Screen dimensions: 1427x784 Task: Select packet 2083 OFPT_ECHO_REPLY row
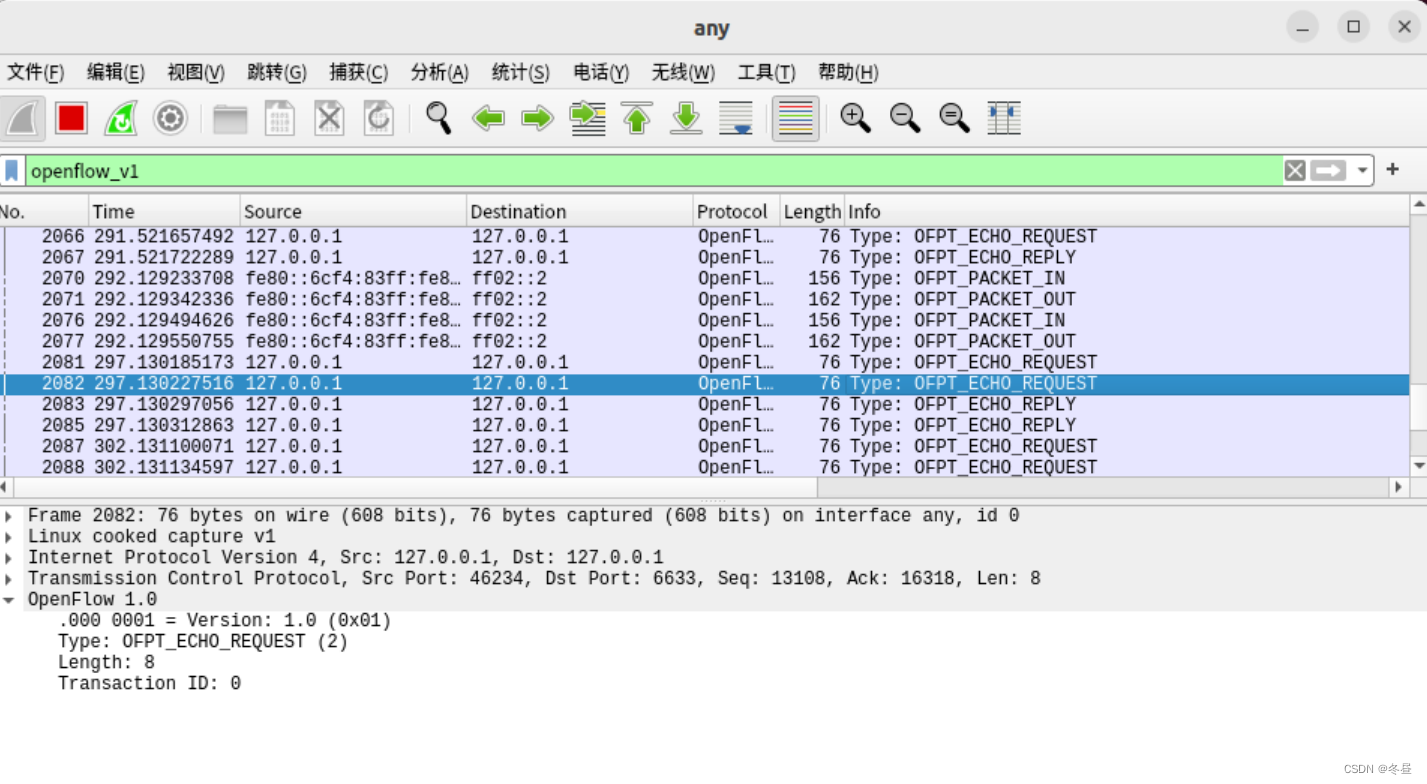pyautogui.click(x=705, y=405)
